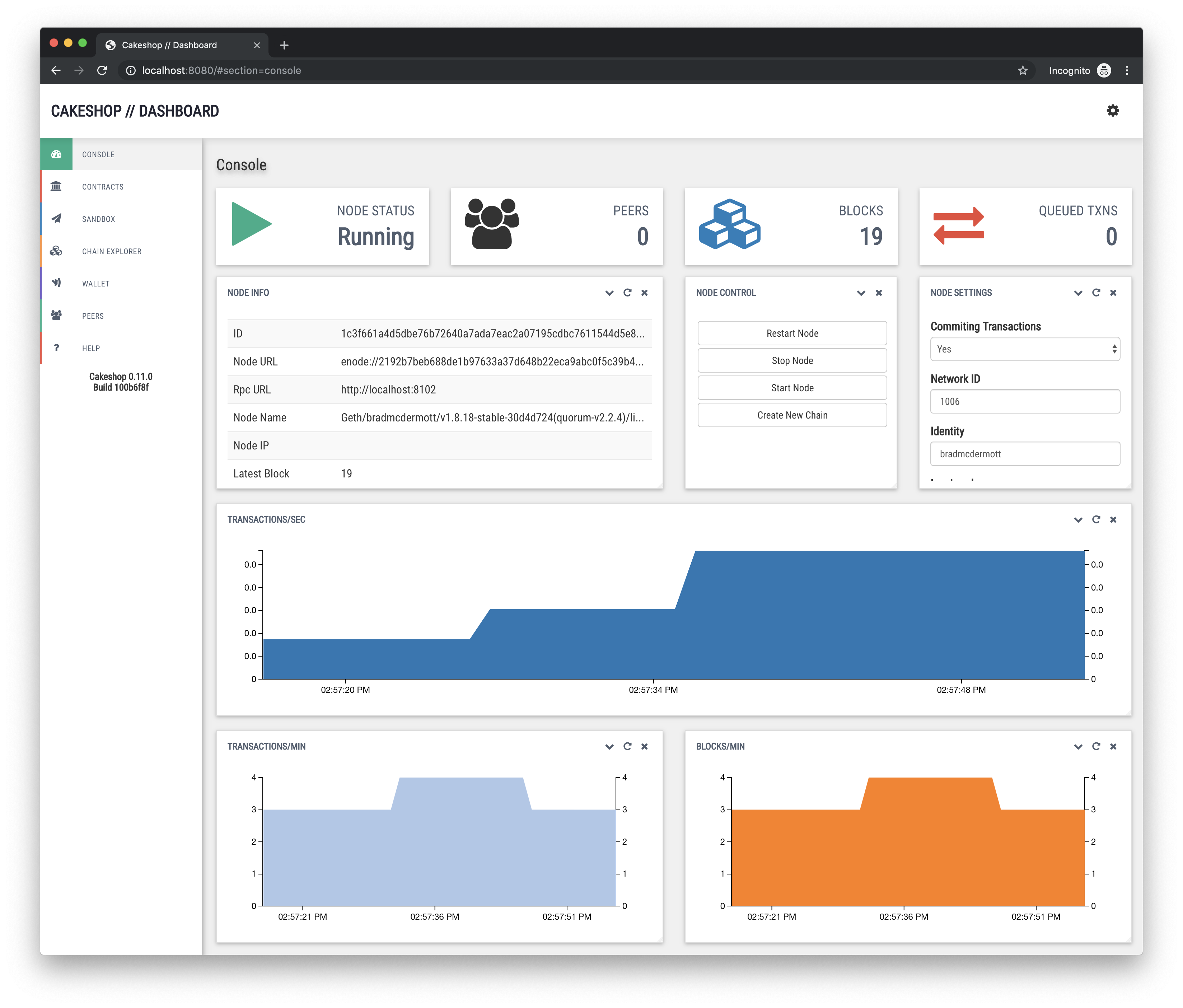Bookmark page with star icon
The width and height of the screenshot is (1183, 1008).
click(1022, 70)
